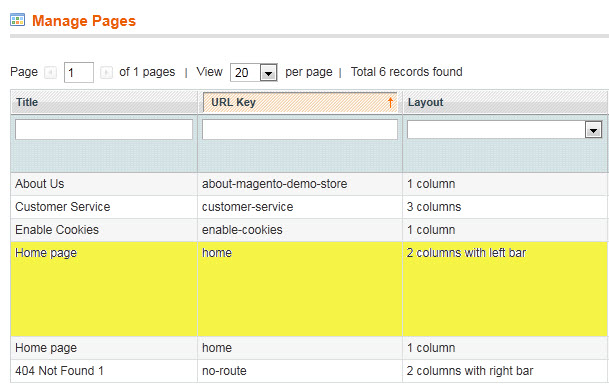
Task: Open the About Us page row
Action: click(x=310, y=184)
